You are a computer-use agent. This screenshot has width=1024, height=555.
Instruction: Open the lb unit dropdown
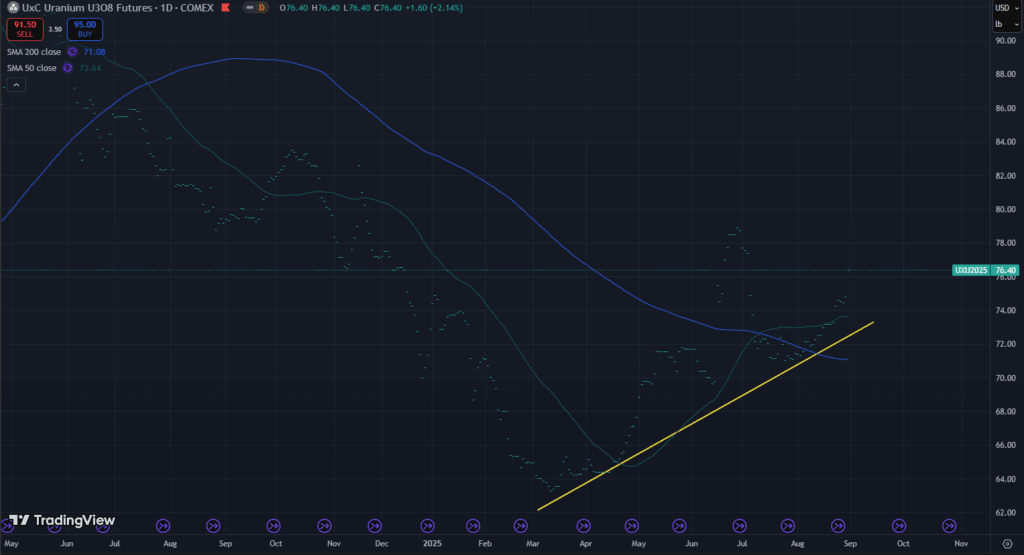tap(1001, 22)
